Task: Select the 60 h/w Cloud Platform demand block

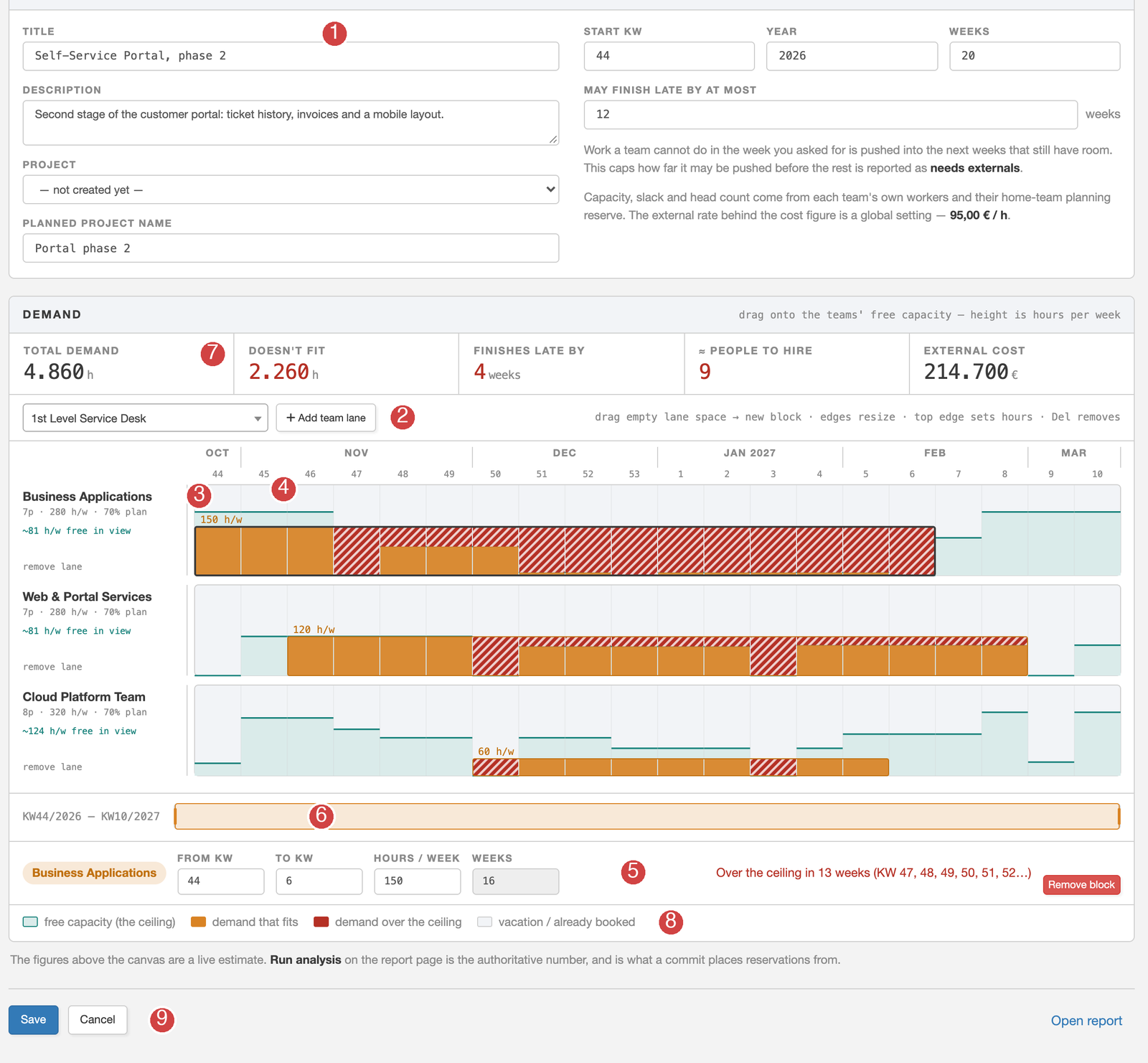Action: (x=680, y=767)
